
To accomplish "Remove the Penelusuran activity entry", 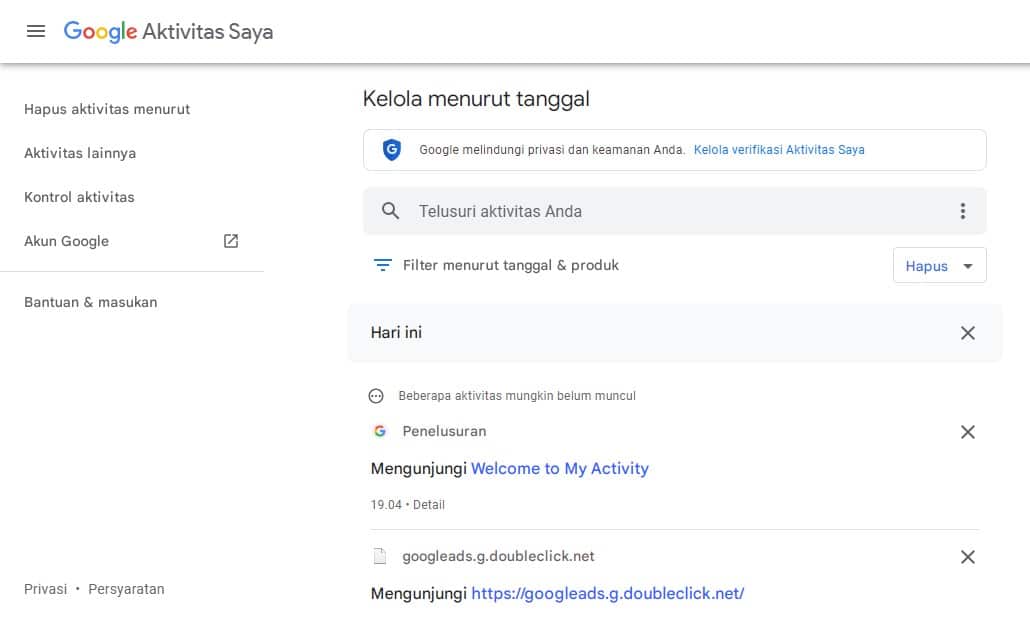I will pos(967,432).
